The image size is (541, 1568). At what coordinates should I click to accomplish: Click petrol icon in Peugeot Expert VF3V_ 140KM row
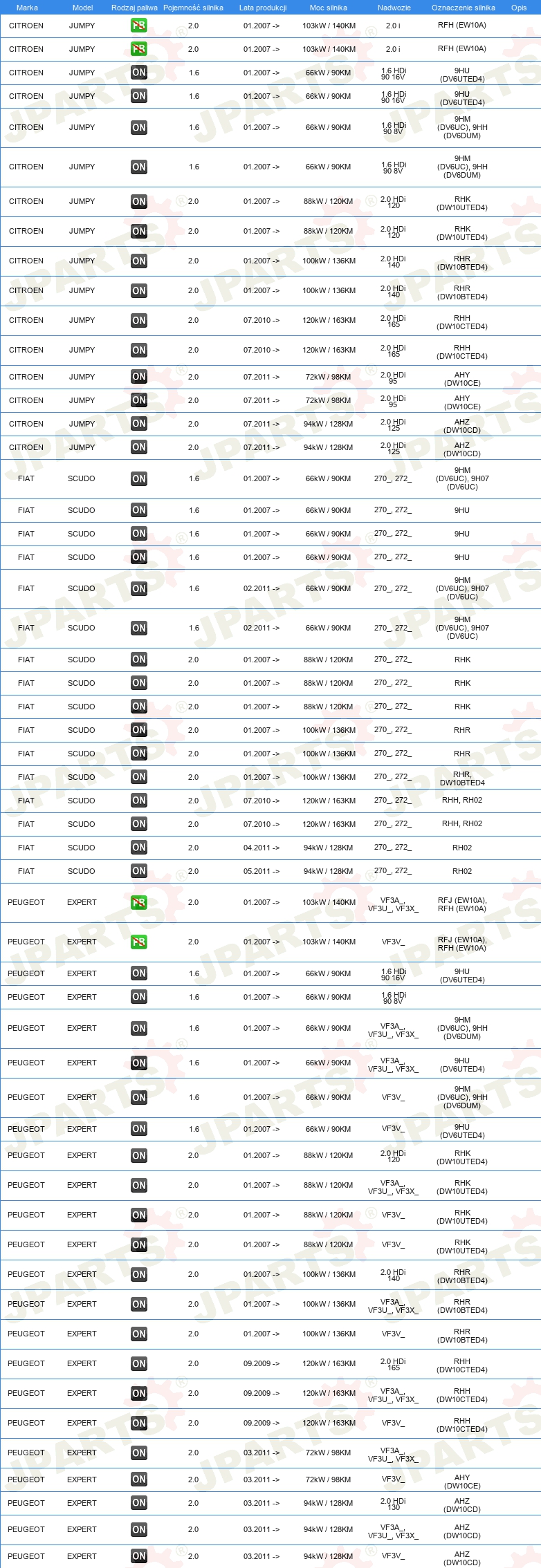139,942
